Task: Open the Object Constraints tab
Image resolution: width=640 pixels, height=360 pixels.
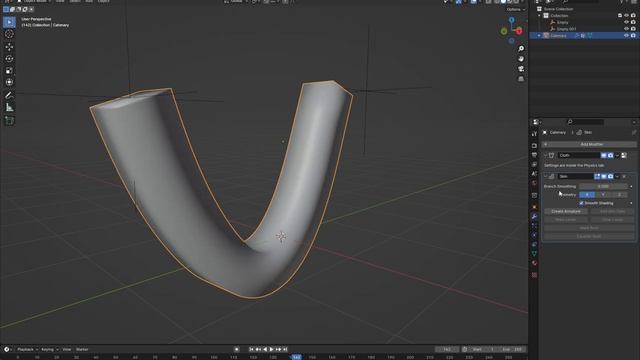Action: coord(534,244)
